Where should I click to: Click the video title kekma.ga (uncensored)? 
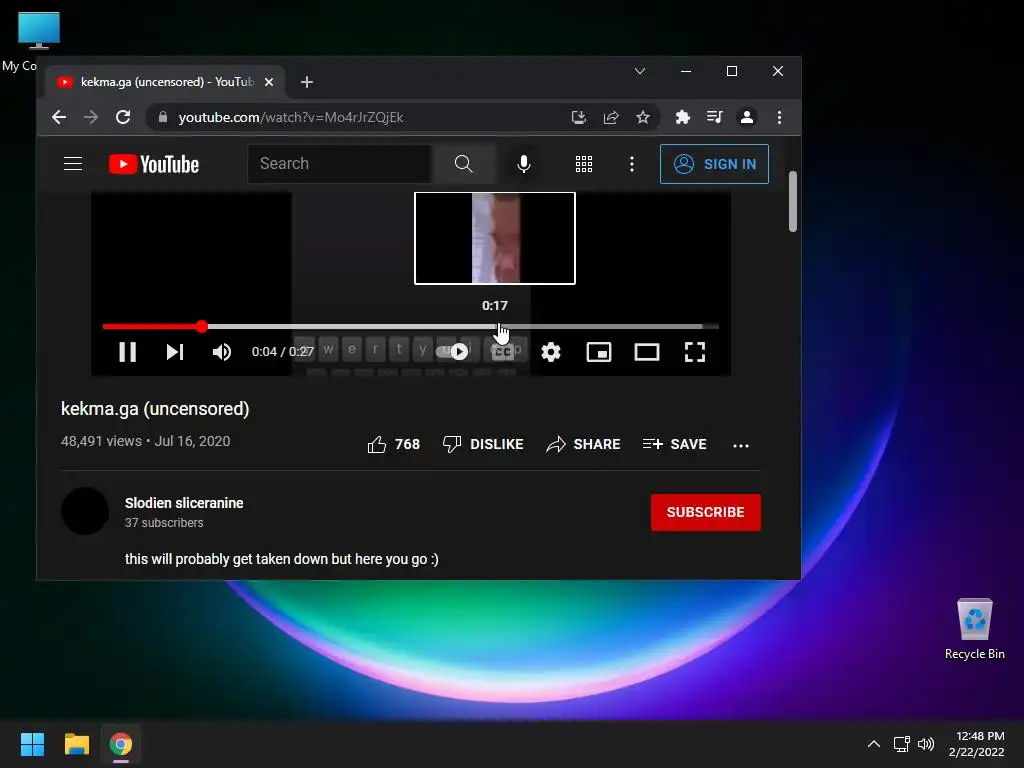click(155, 409)
